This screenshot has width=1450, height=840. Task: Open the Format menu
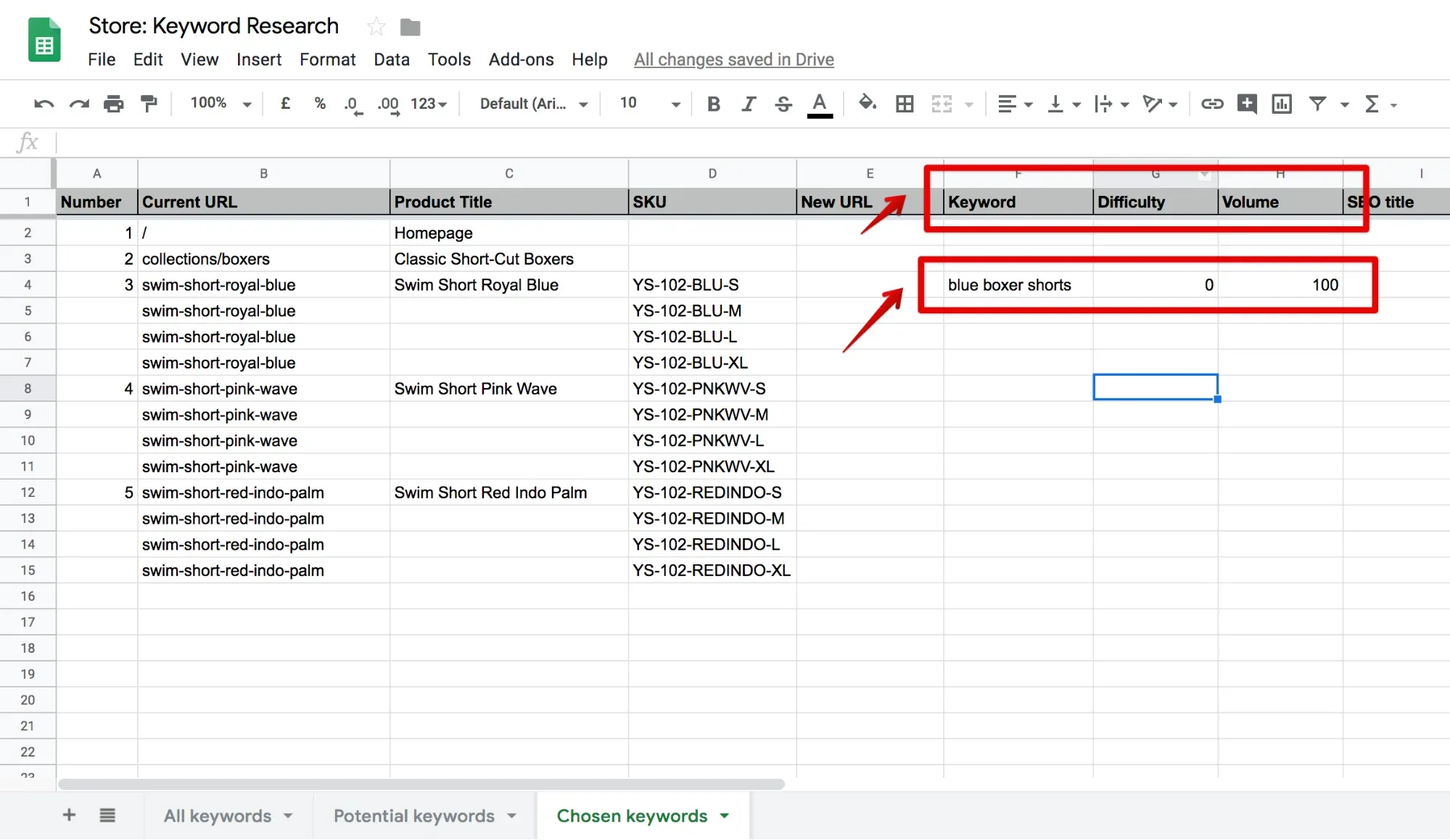tap(327, 59)
